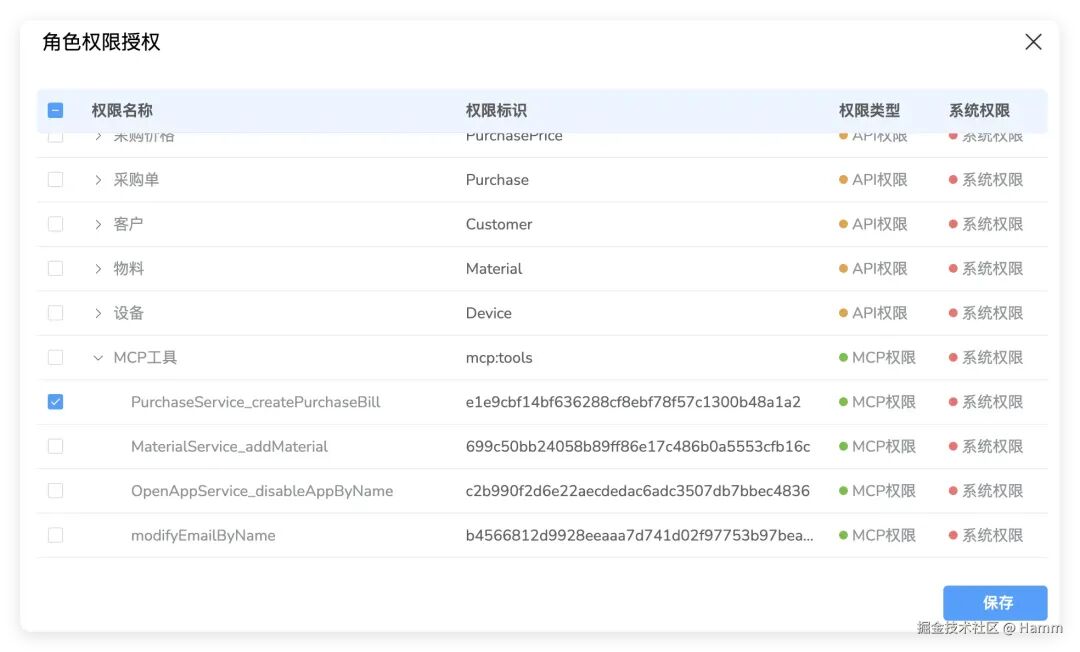Expand the 采购单 row
Viewport: 1080px width, 652px height.
[x=98, y=180]
